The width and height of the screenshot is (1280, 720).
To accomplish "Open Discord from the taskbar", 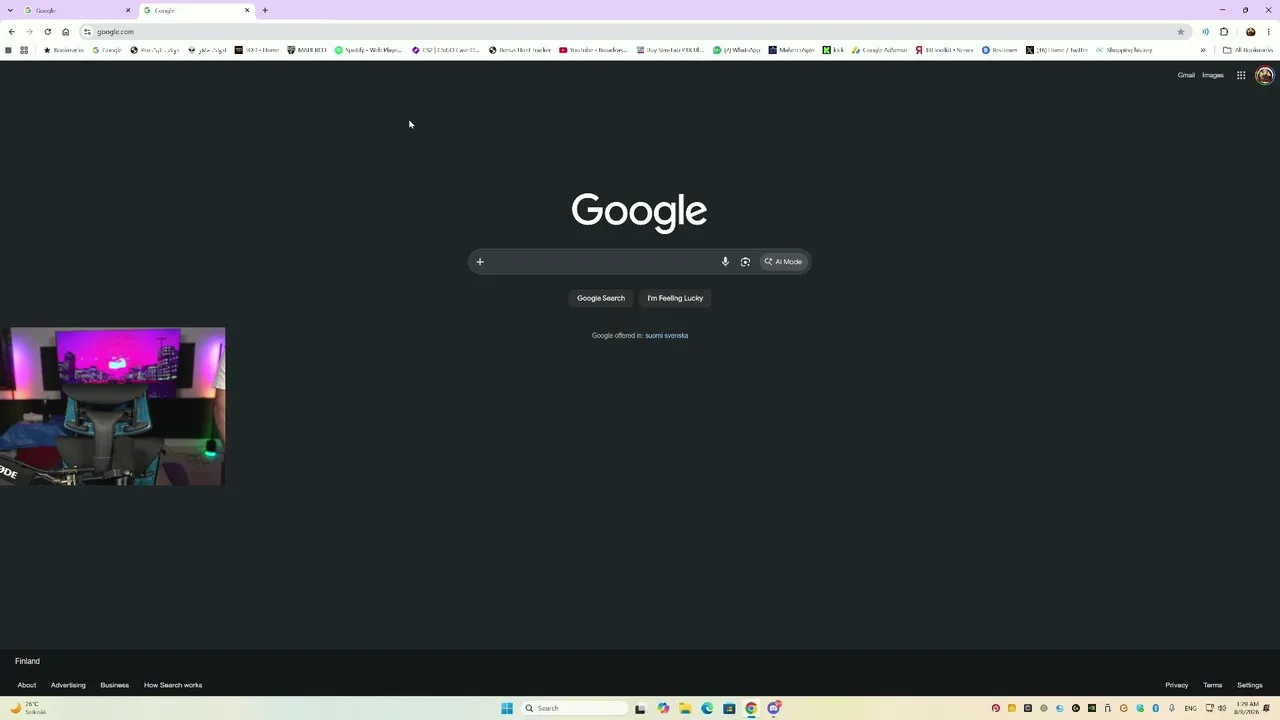I will coord(773,708).
